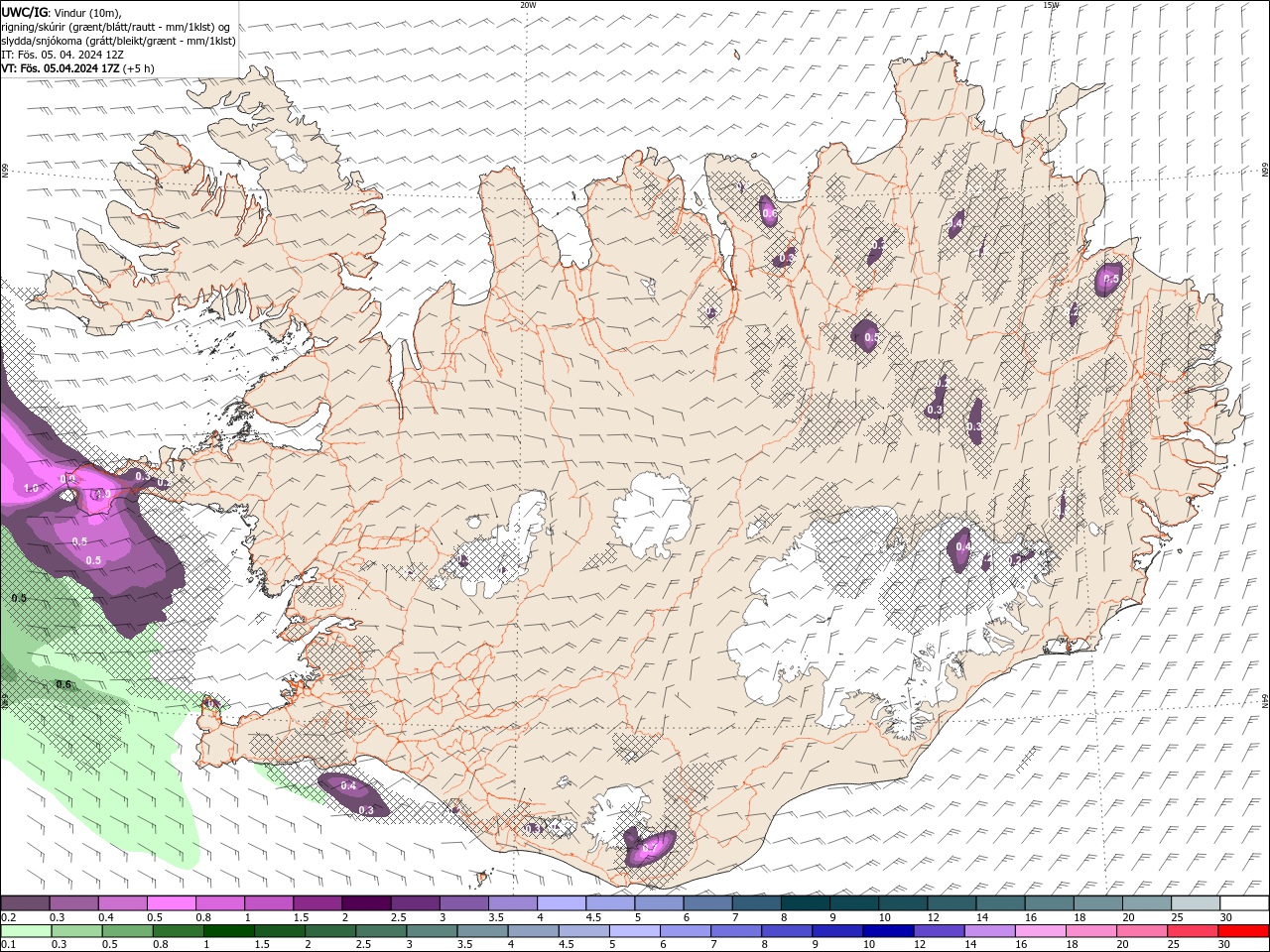Select the bottom legend swatch starting at 0.8
The height and width of the screenshot is (952, 1270).
click(x=179, y=931)
